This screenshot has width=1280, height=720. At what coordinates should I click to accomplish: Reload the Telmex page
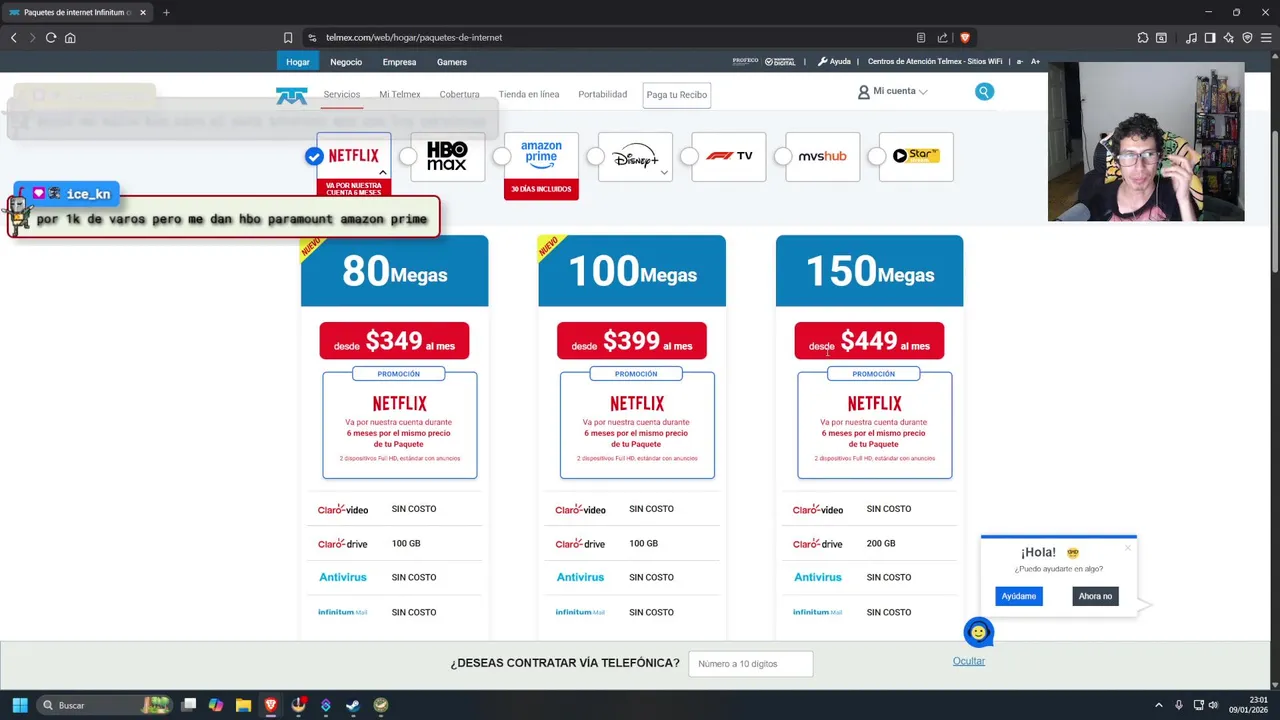(x=51, y=38)
